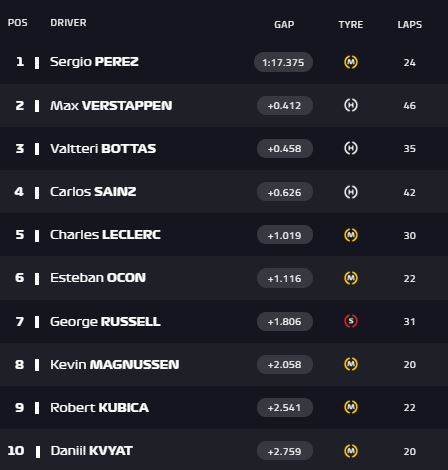Click the lap count 46 for Verstappen
This screenshot has width=448, height=470.
(x=410, y=106)
